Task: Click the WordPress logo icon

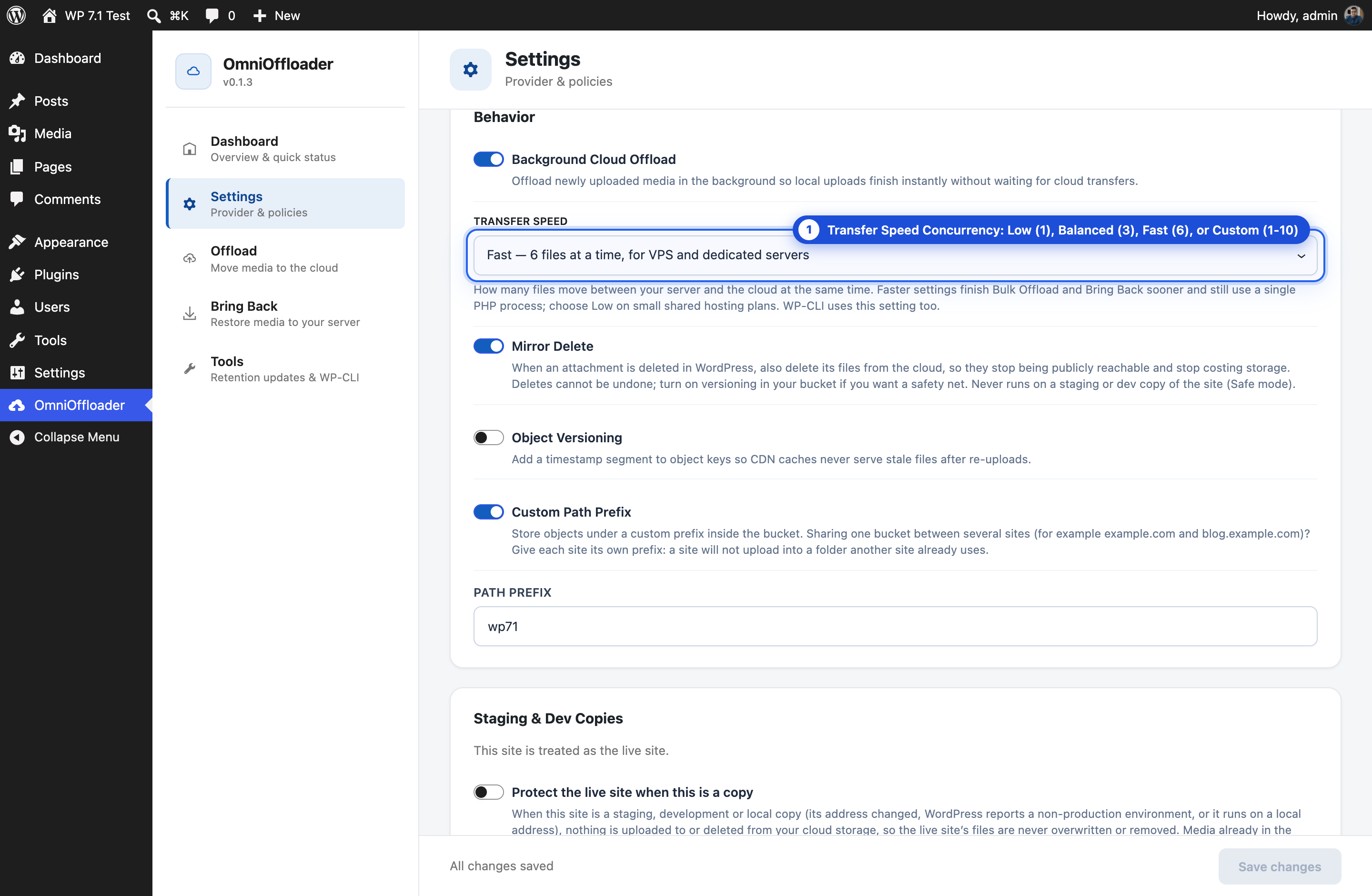Action: coord(16,16)
